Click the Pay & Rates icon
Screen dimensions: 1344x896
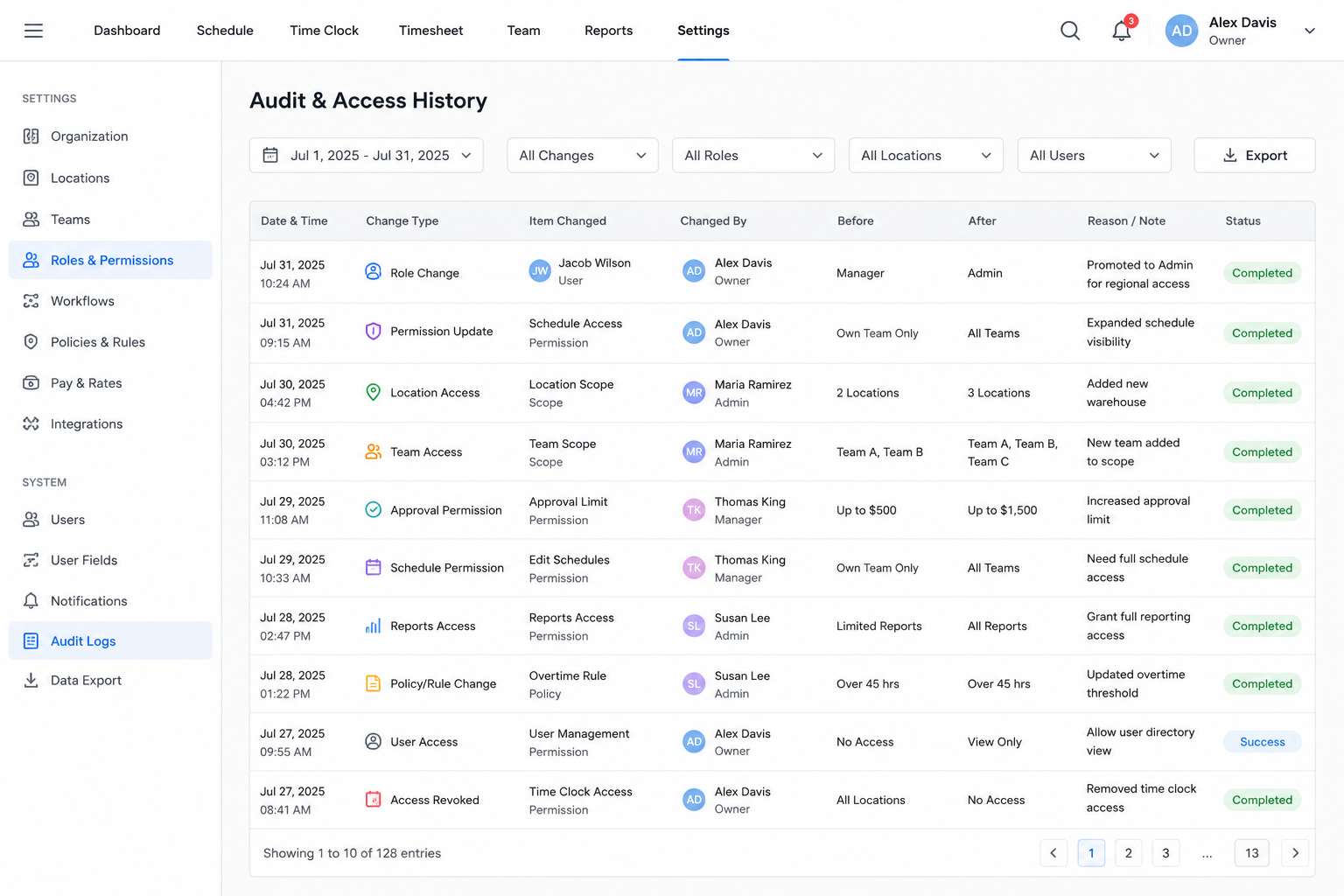(31, 383)
